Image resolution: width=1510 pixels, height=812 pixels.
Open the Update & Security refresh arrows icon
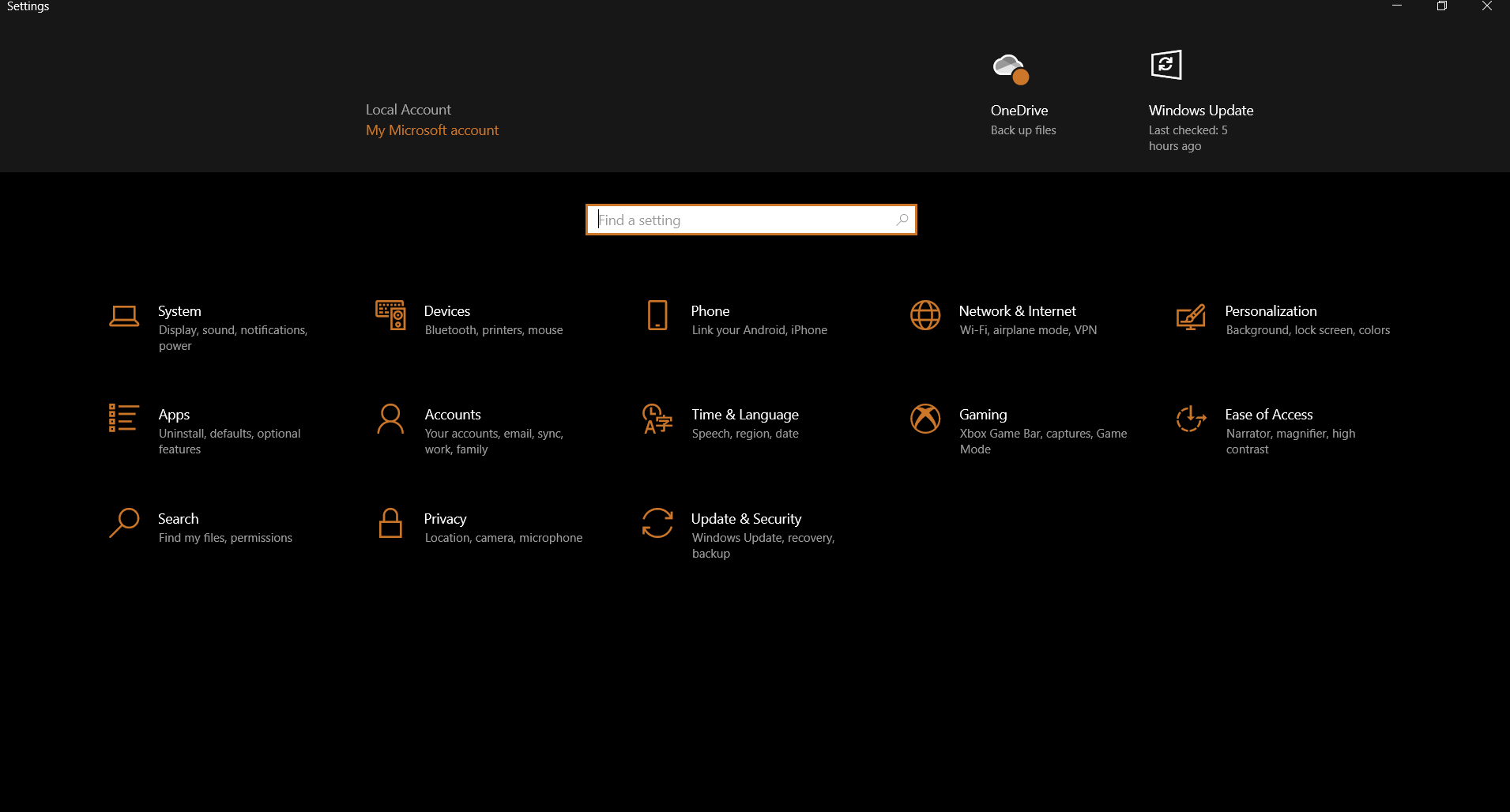click(657, 523)
